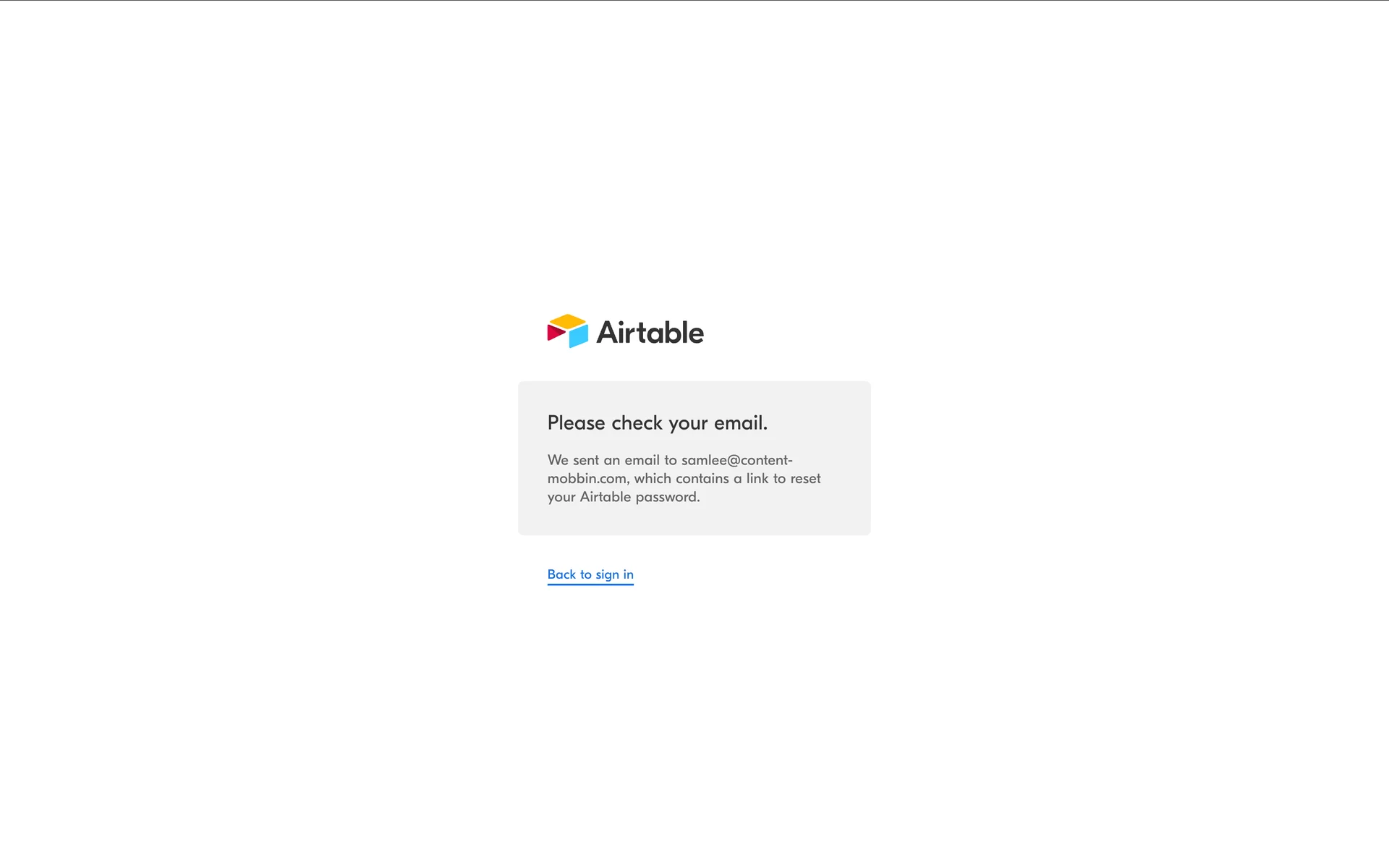
Task: Click the samlee@content- email address text
Action: (x=736, y=460)
